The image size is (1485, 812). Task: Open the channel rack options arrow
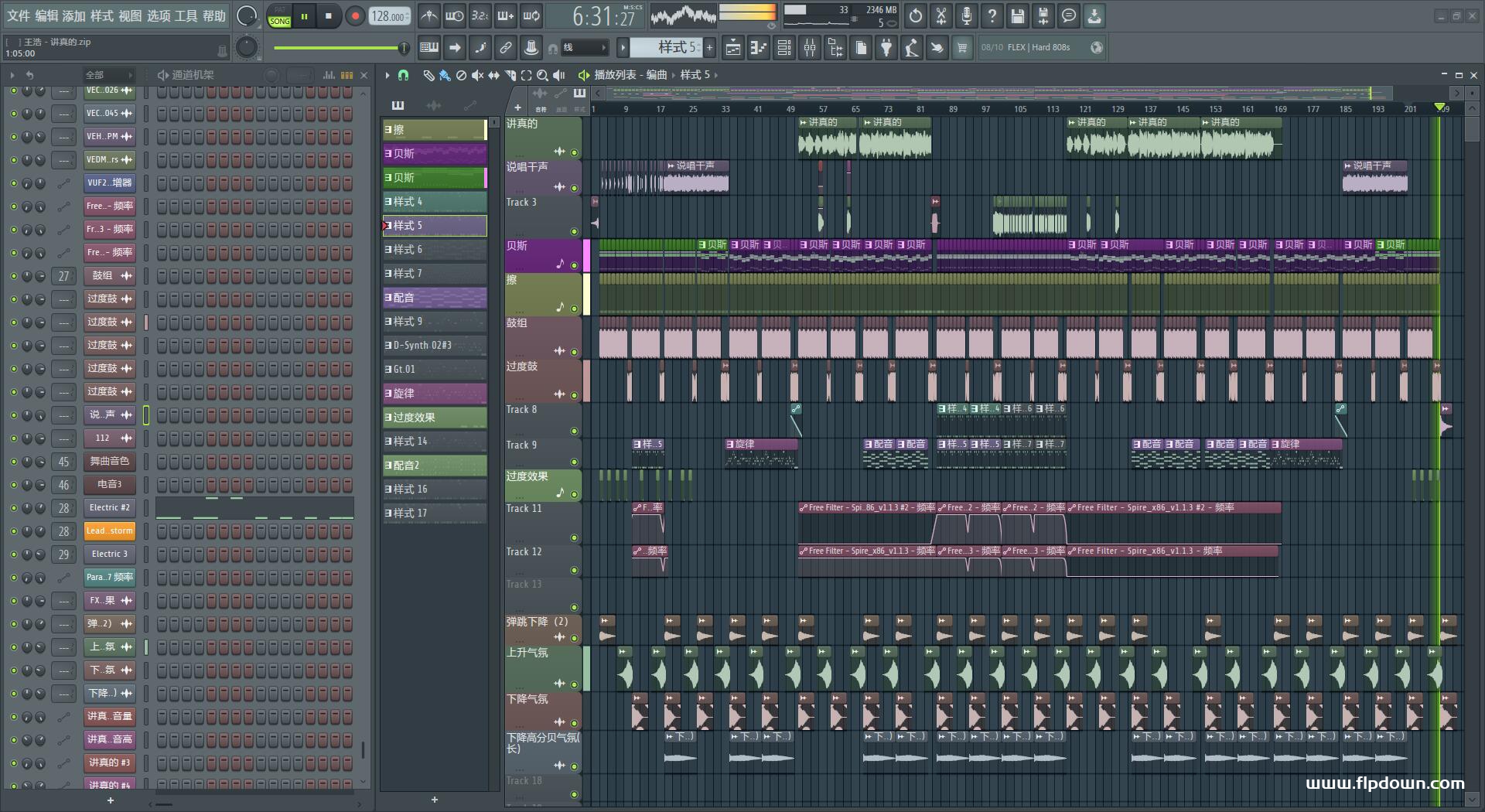tap(12, 75)
